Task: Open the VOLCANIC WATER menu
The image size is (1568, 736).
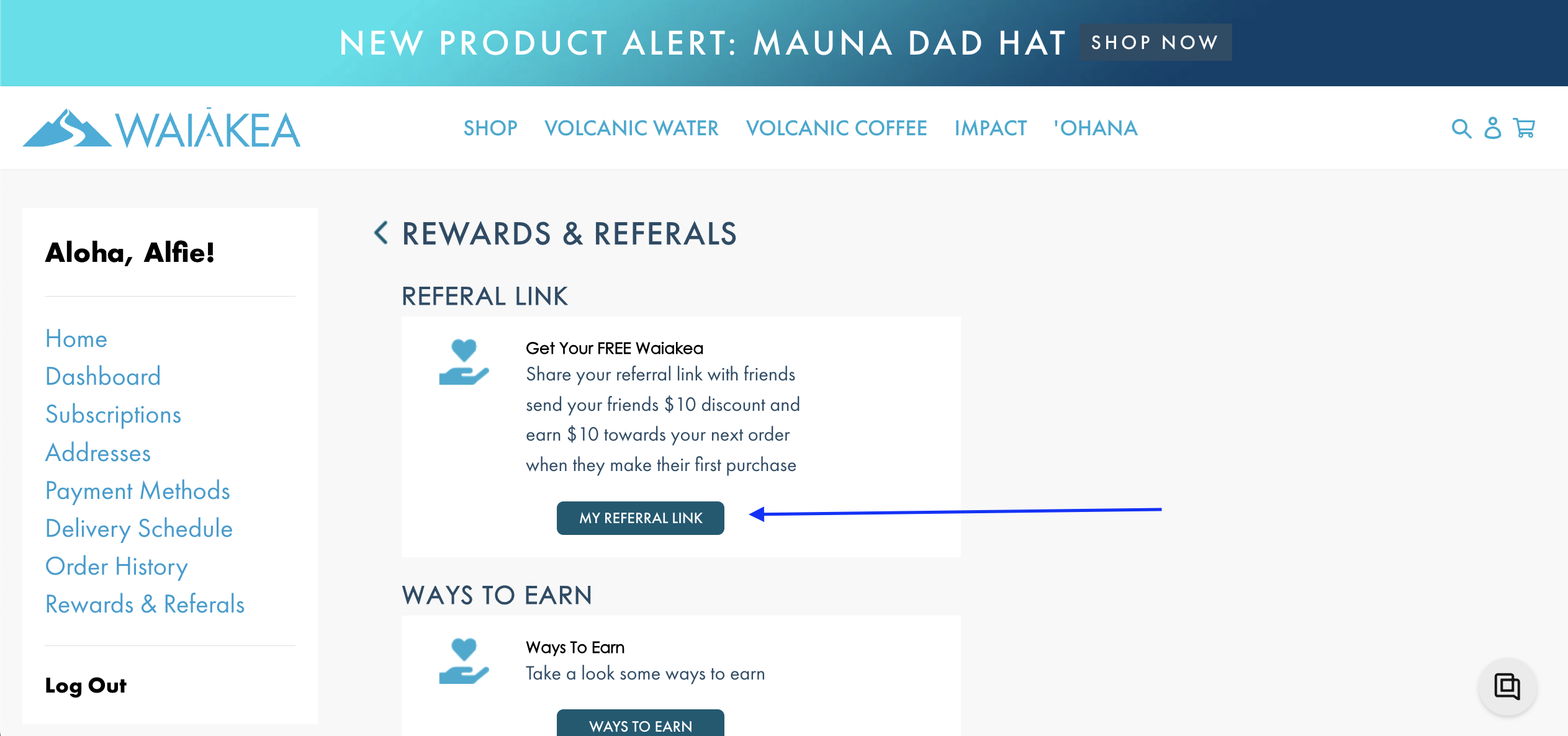Action: pos(631,128)
